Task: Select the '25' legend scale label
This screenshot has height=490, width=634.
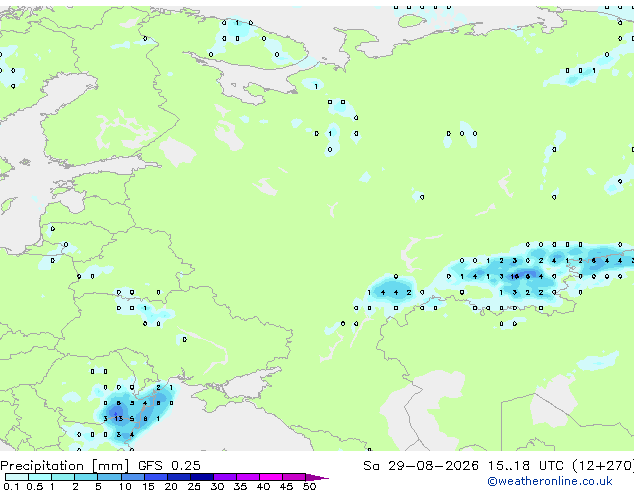Action: (x=194, y=486)
